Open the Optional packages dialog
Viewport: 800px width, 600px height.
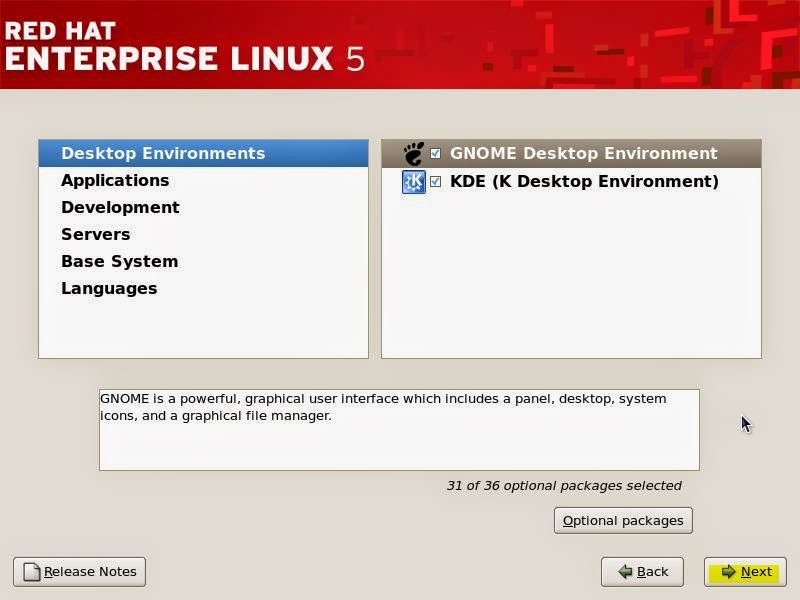(623, 520)
